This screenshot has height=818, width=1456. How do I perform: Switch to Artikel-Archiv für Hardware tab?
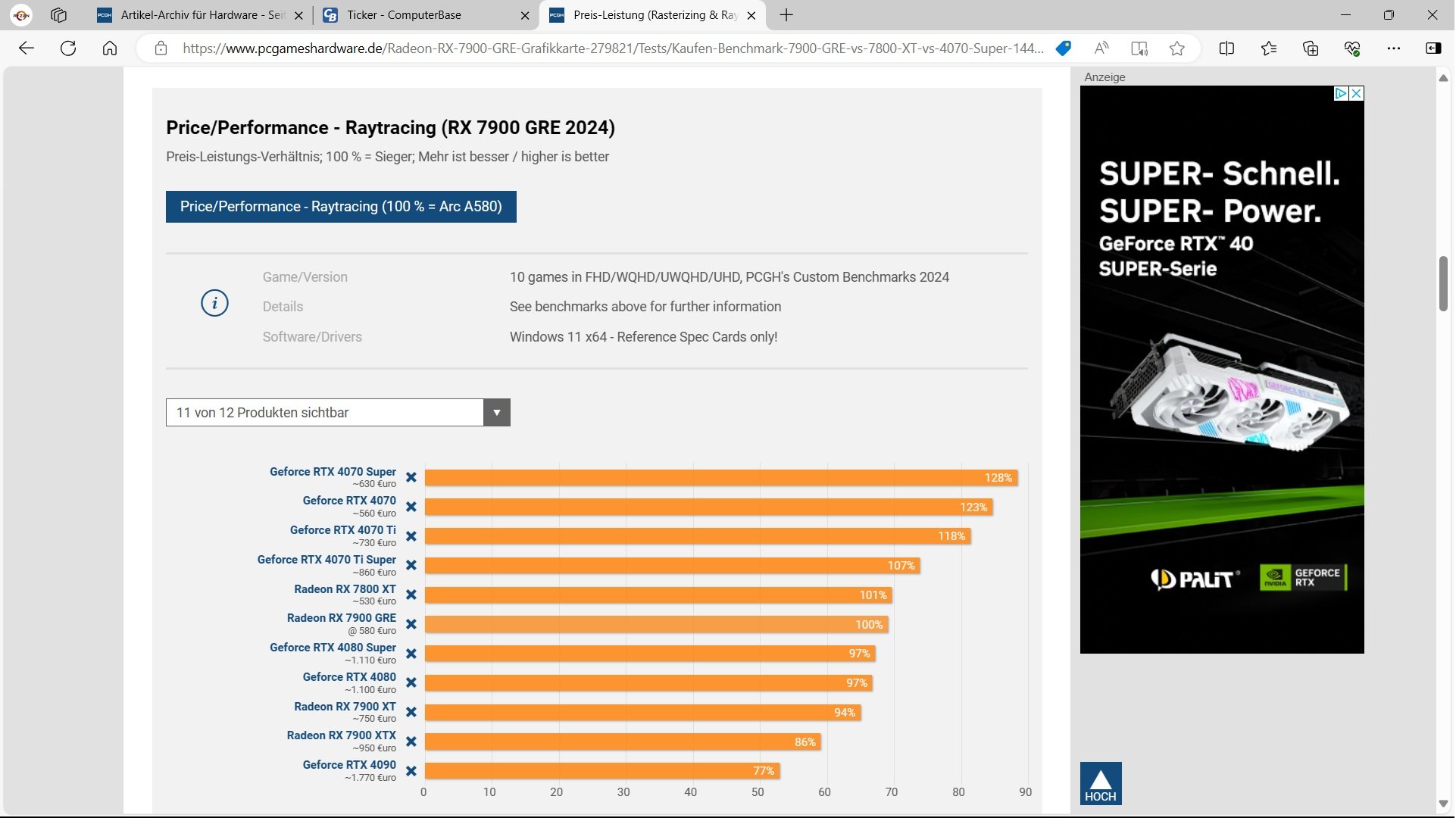click(201, 15)
